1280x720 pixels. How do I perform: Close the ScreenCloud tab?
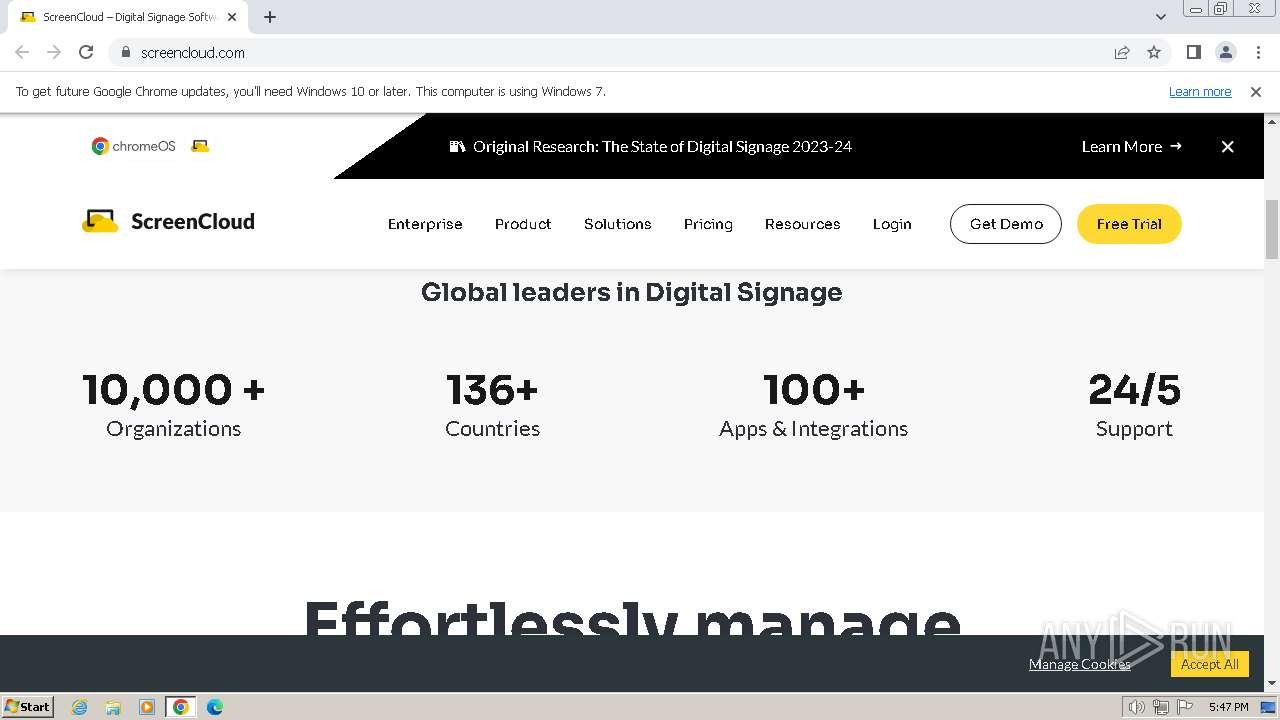[232, 17]
